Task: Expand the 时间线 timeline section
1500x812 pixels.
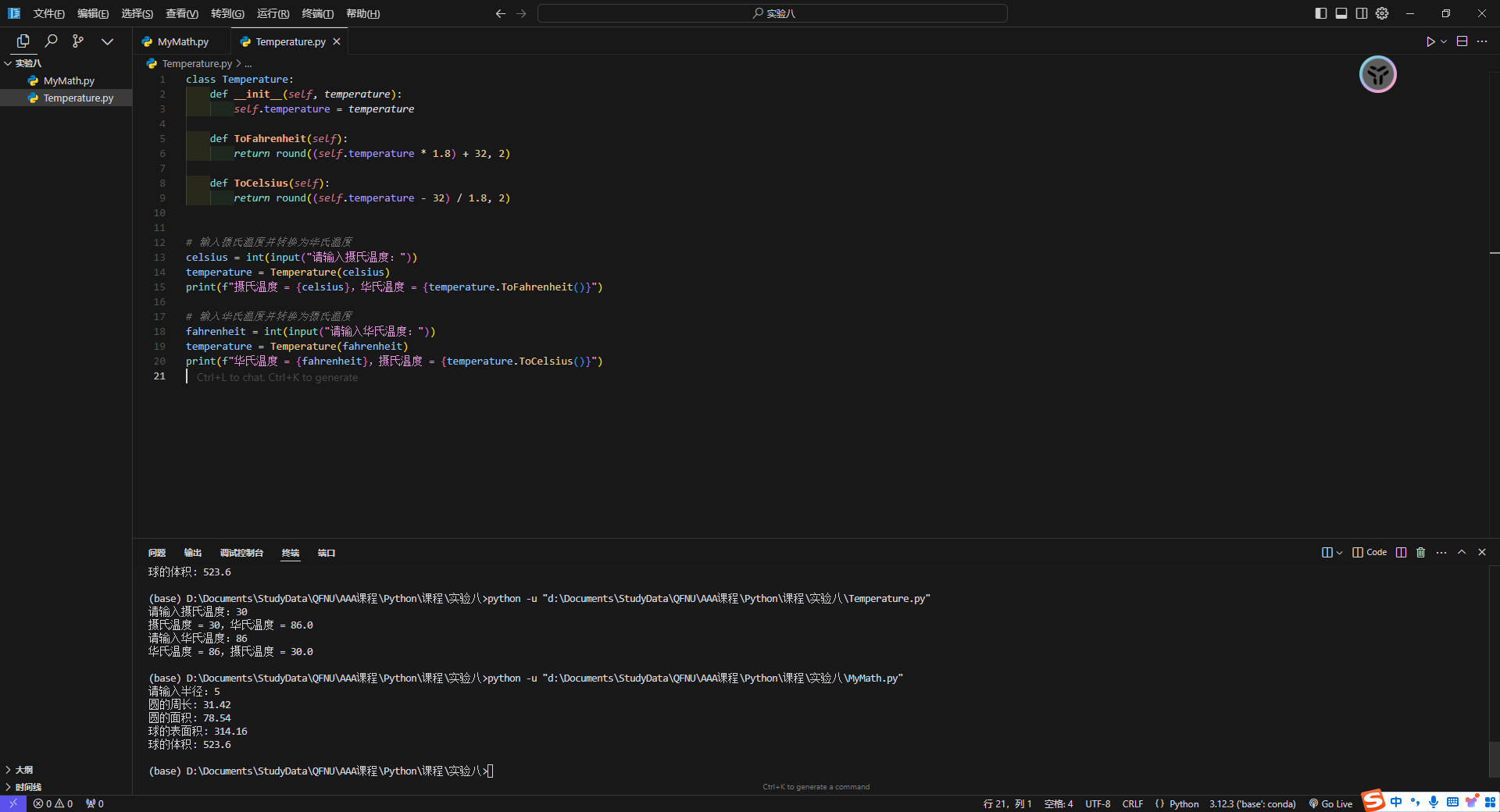Action: 28,787
